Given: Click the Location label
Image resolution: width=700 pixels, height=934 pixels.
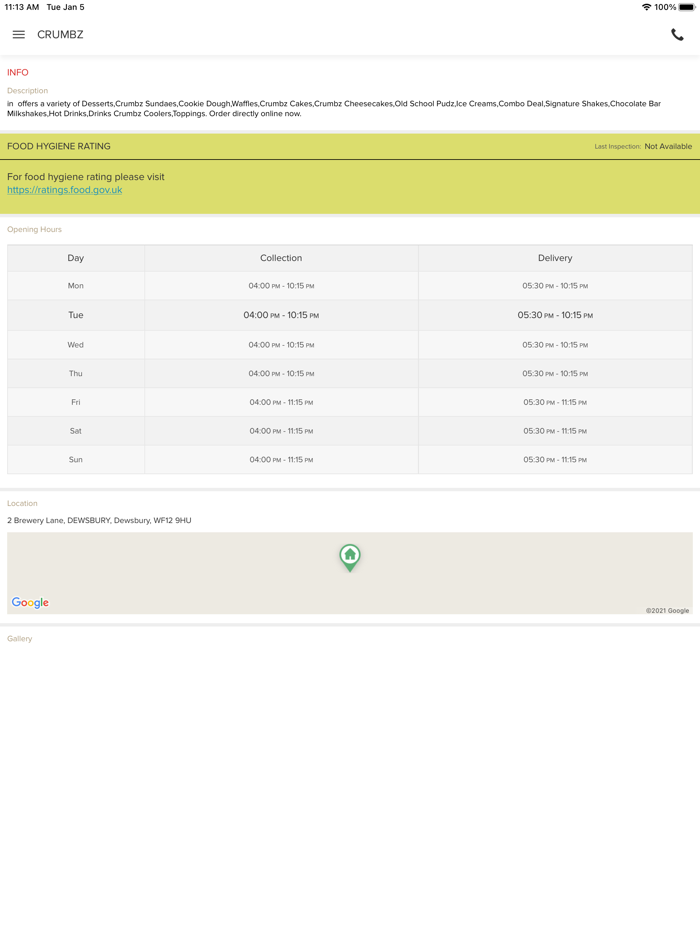Looking at the screenshot, I should coord(22,503).
